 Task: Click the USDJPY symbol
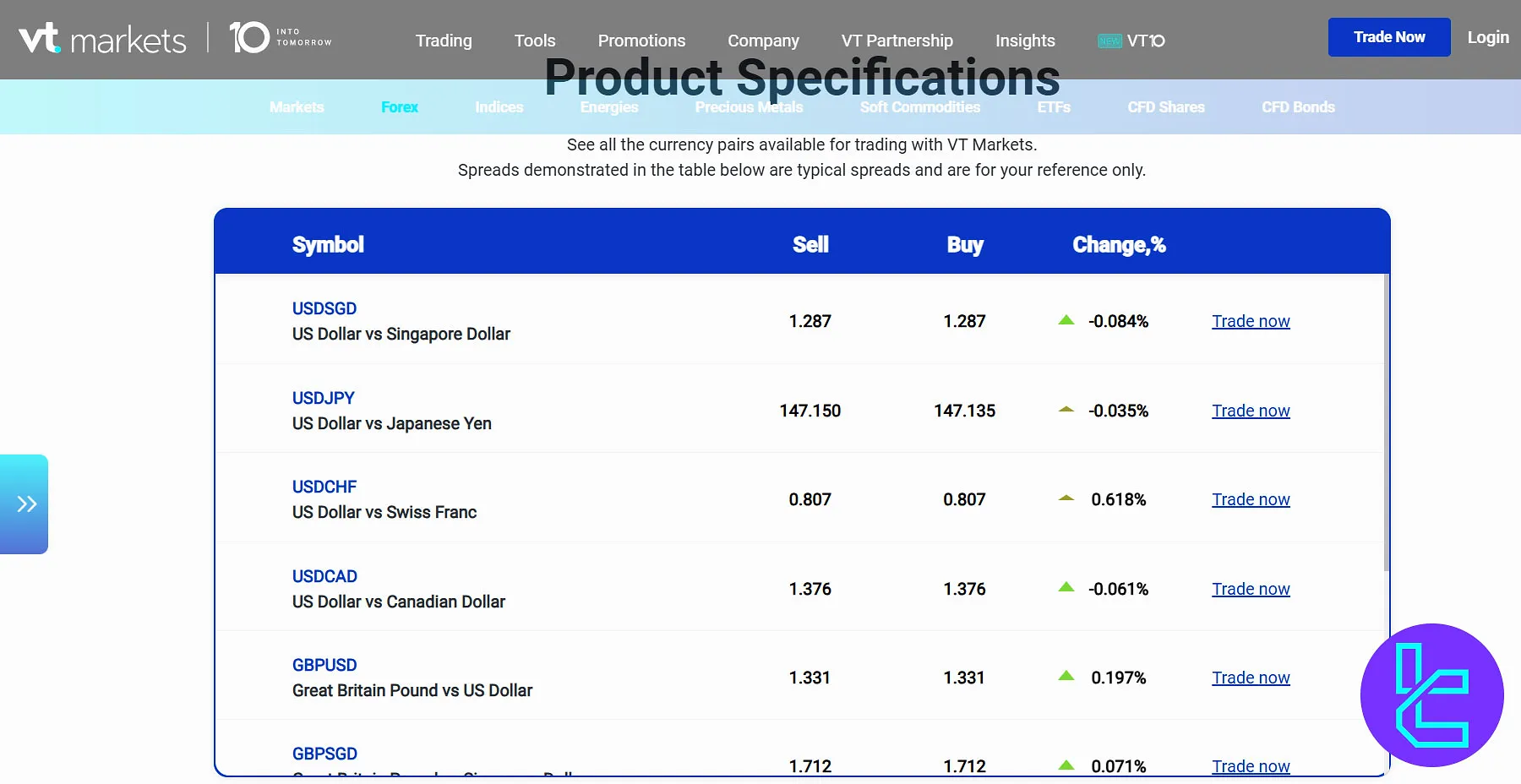324,398
